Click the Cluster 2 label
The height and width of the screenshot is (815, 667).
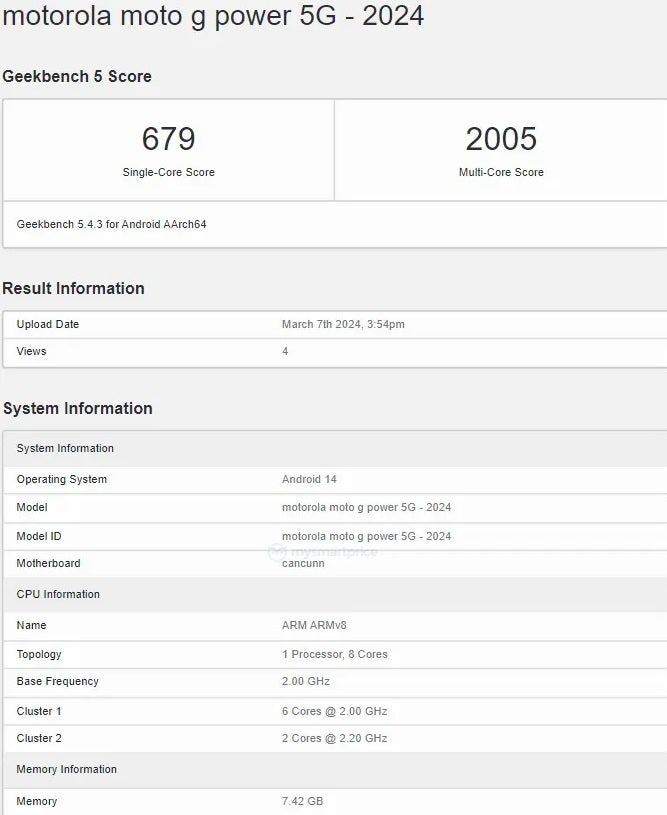(x=39, y=738)
